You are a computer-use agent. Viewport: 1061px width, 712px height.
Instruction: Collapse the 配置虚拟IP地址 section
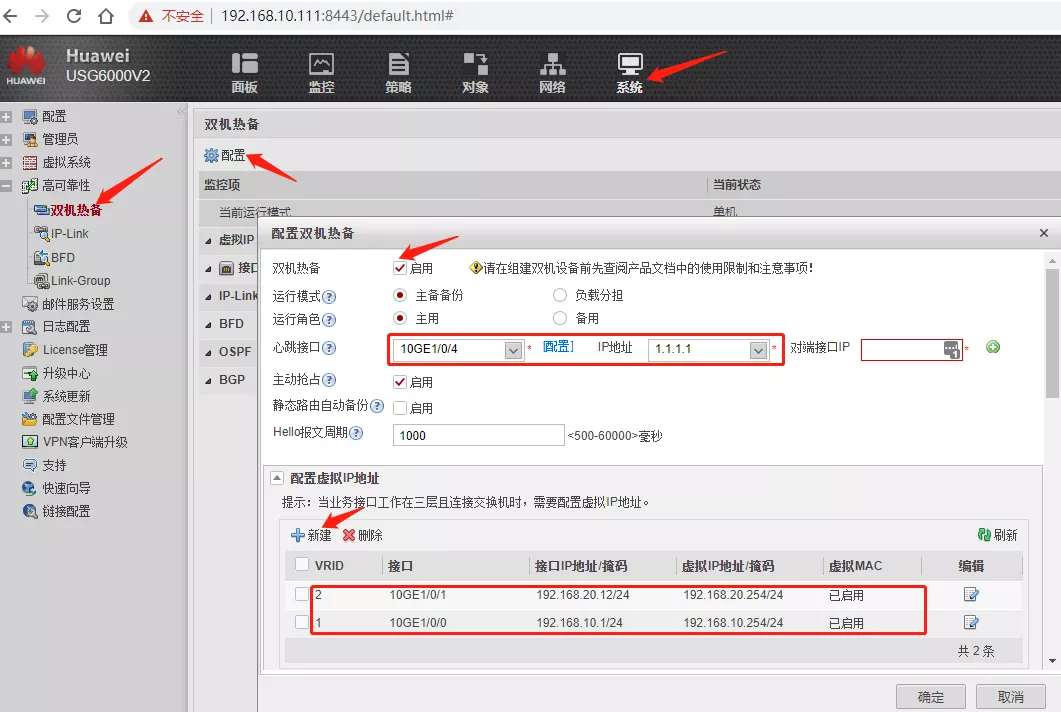point(277,479)
